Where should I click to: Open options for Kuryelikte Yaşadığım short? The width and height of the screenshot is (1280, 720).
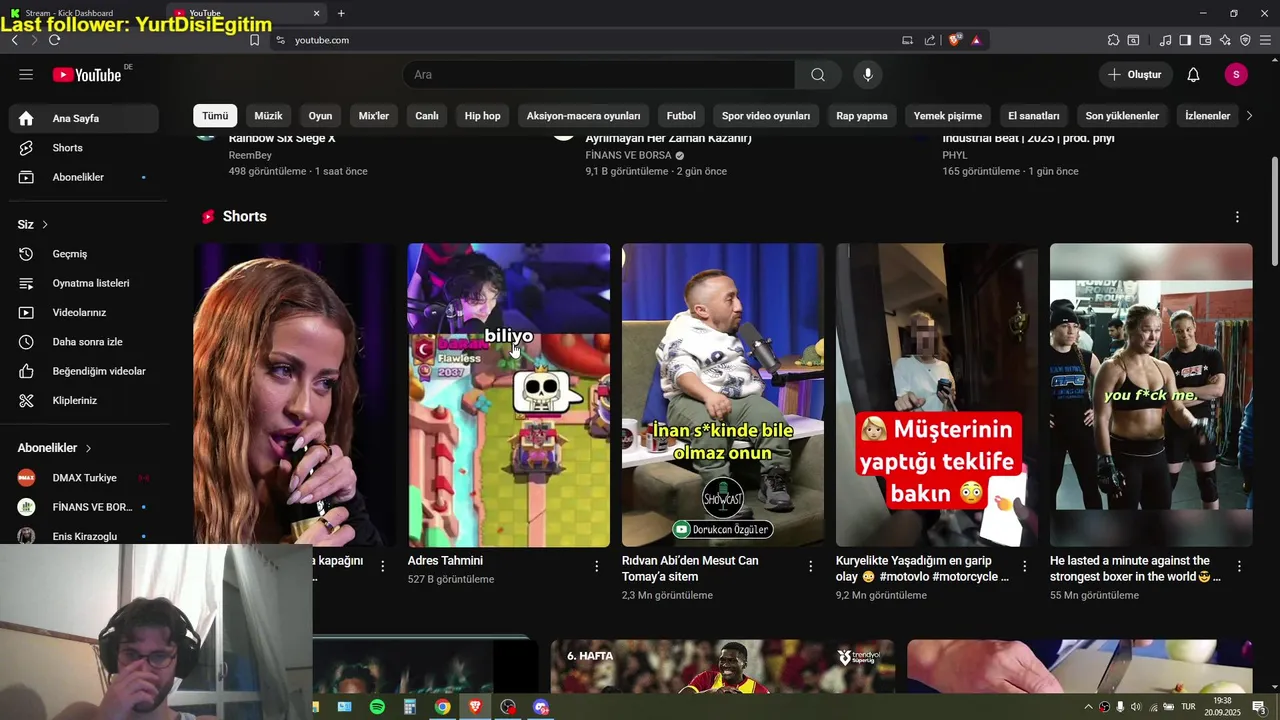tap(1025, 566)
